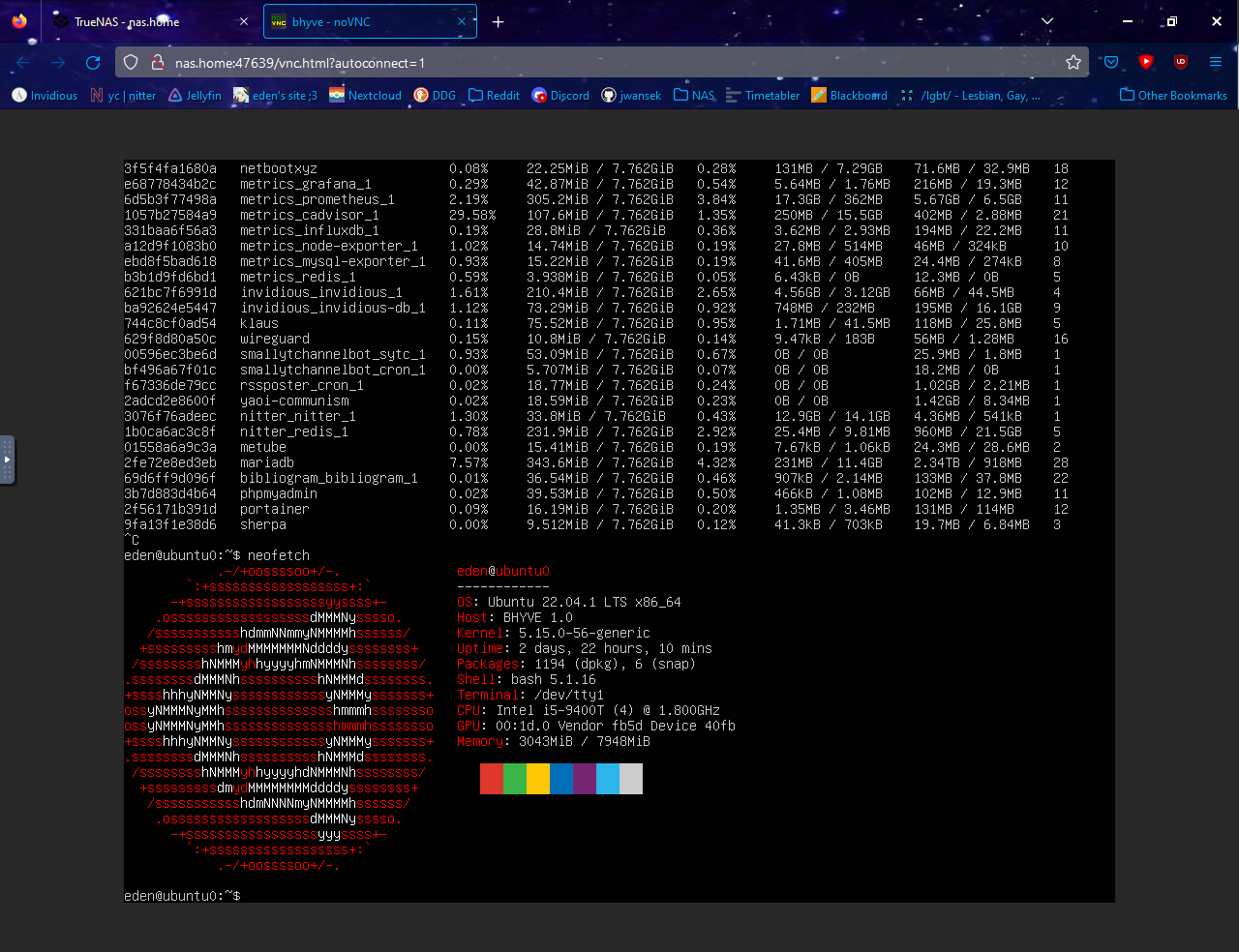This screenshot has height=952, width=1239.
Task: Click the phpmyadmin container name
Action: coord(279,493)
